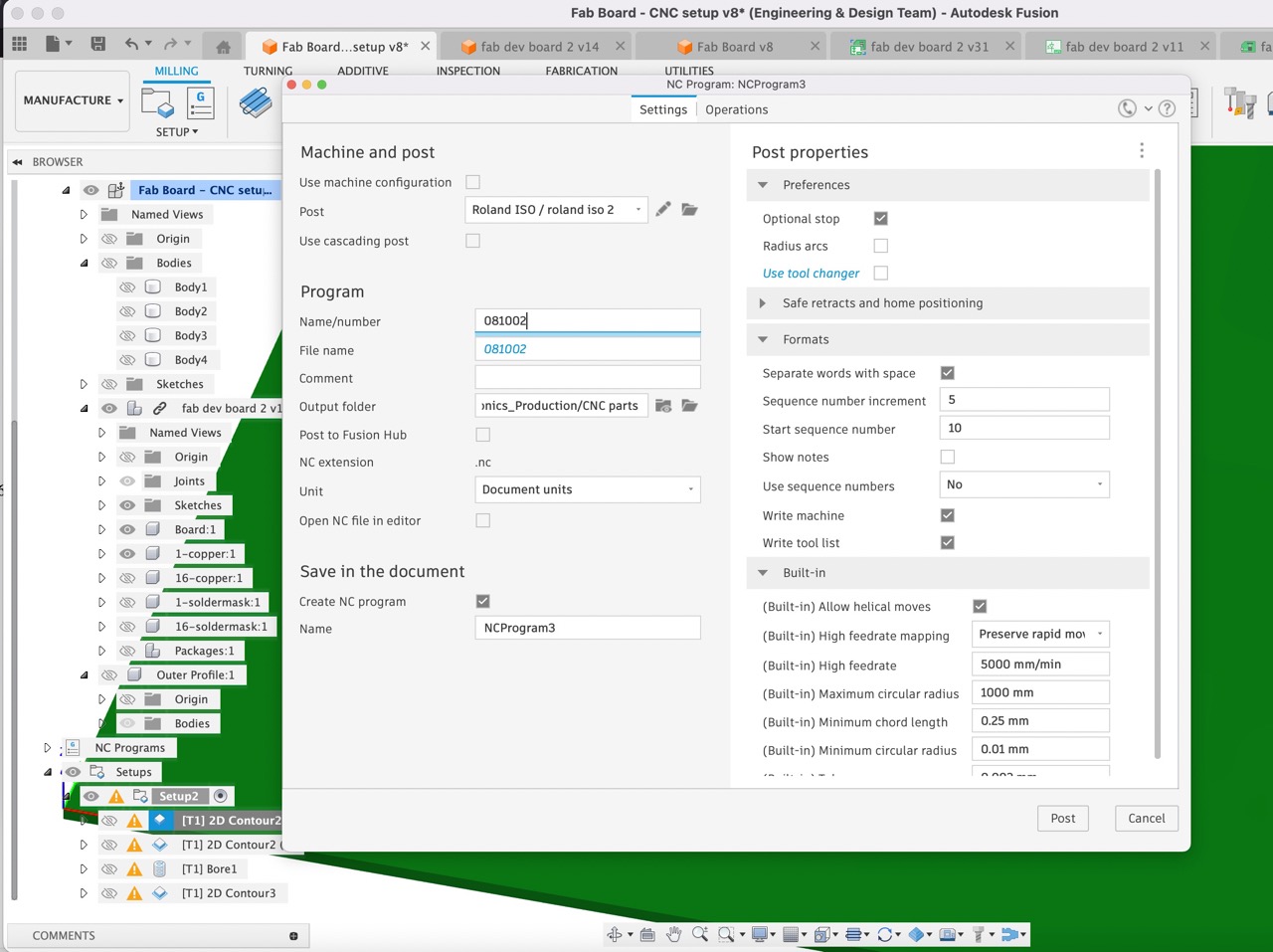Click the Zoom Window tool
Screen dimensions: 1273x952
[x=726, y=934]
